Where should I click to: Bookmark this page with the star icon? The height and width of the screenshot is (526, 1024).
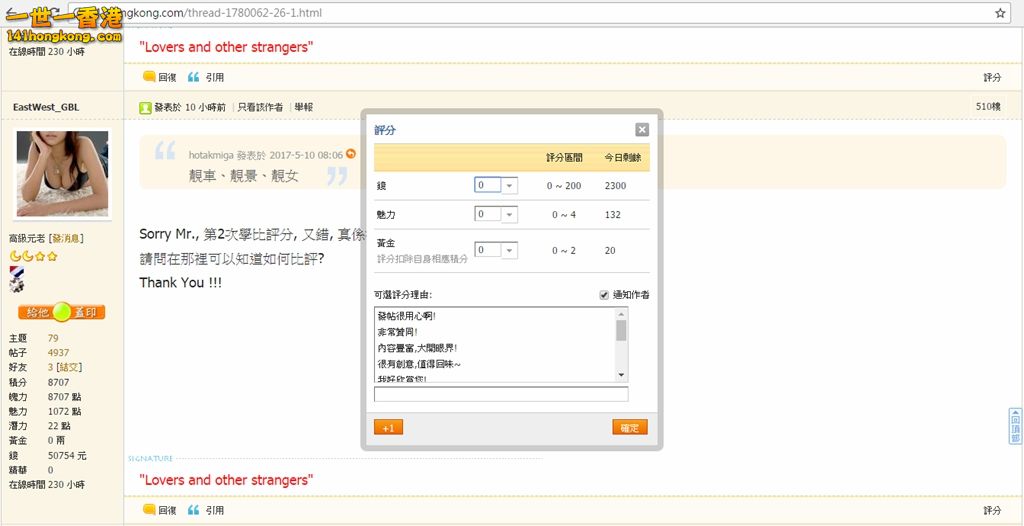point(1000,13)
